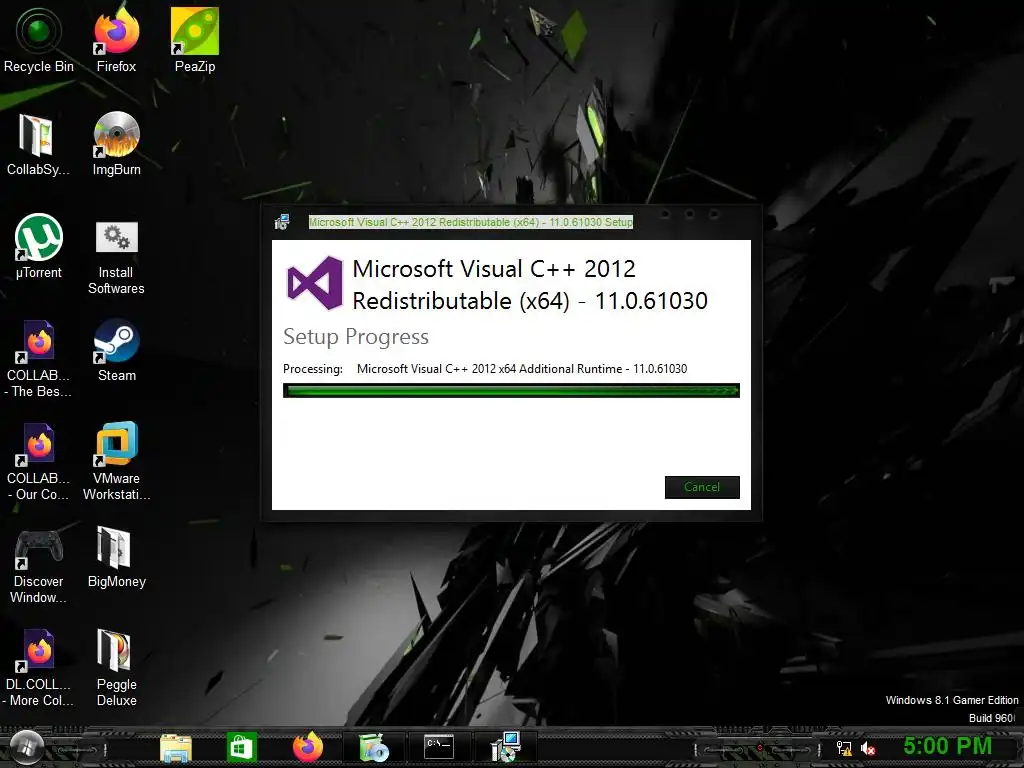Click the Visual Studio logo in setup dialog

pos(315,283)
